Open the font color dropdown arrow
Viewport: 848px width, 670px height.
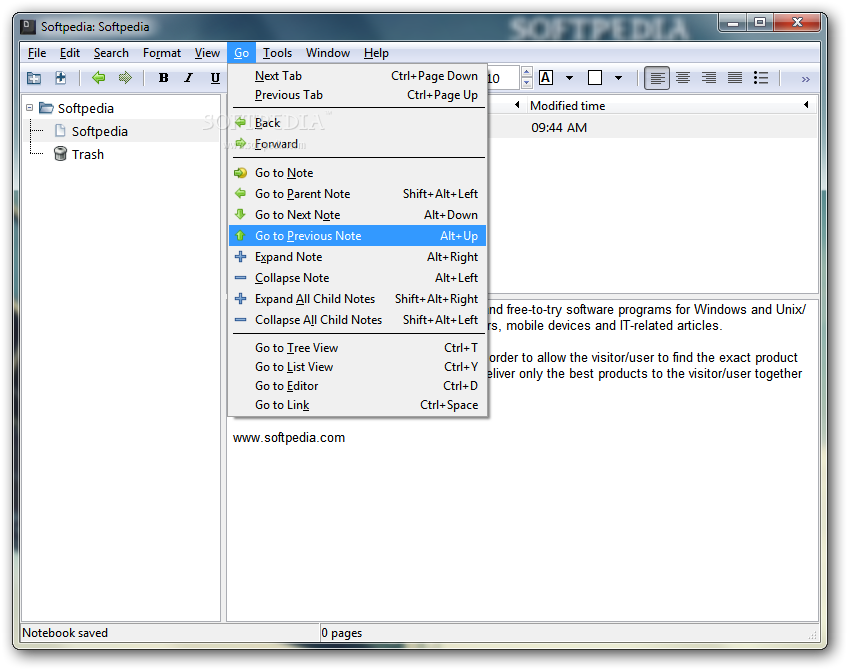tap(569, 78)
